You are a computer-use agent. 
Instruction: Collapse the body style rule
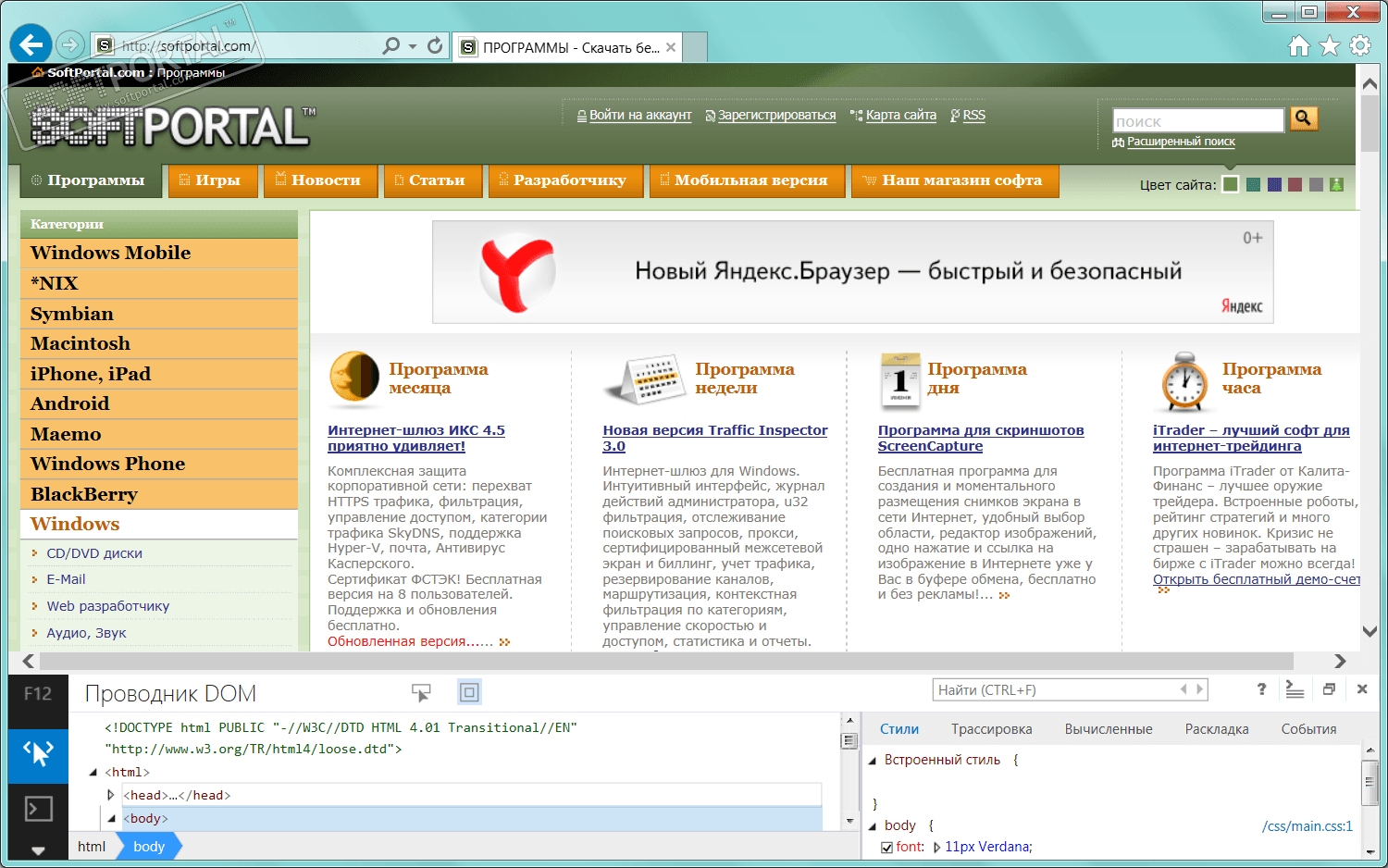click(872, 825)
